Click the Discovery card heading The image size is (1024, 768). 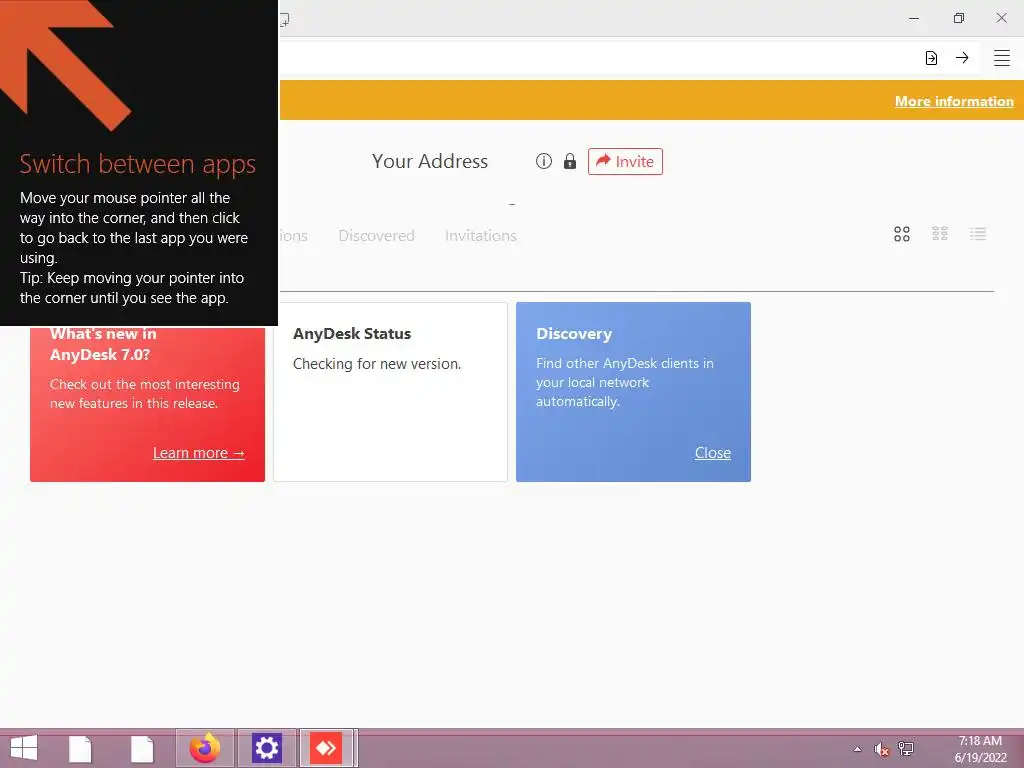pyautogui.click(x=573, y=334)
